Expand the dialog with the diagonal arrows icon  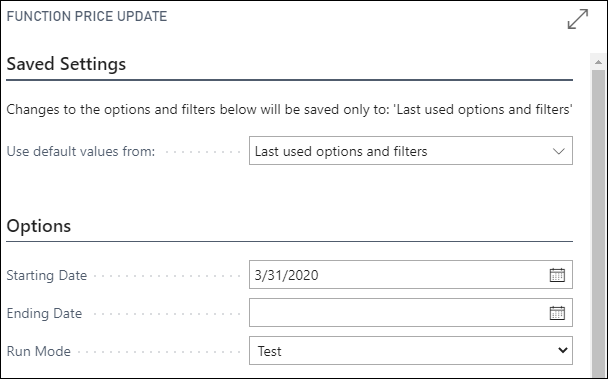(x=578, y=19)
